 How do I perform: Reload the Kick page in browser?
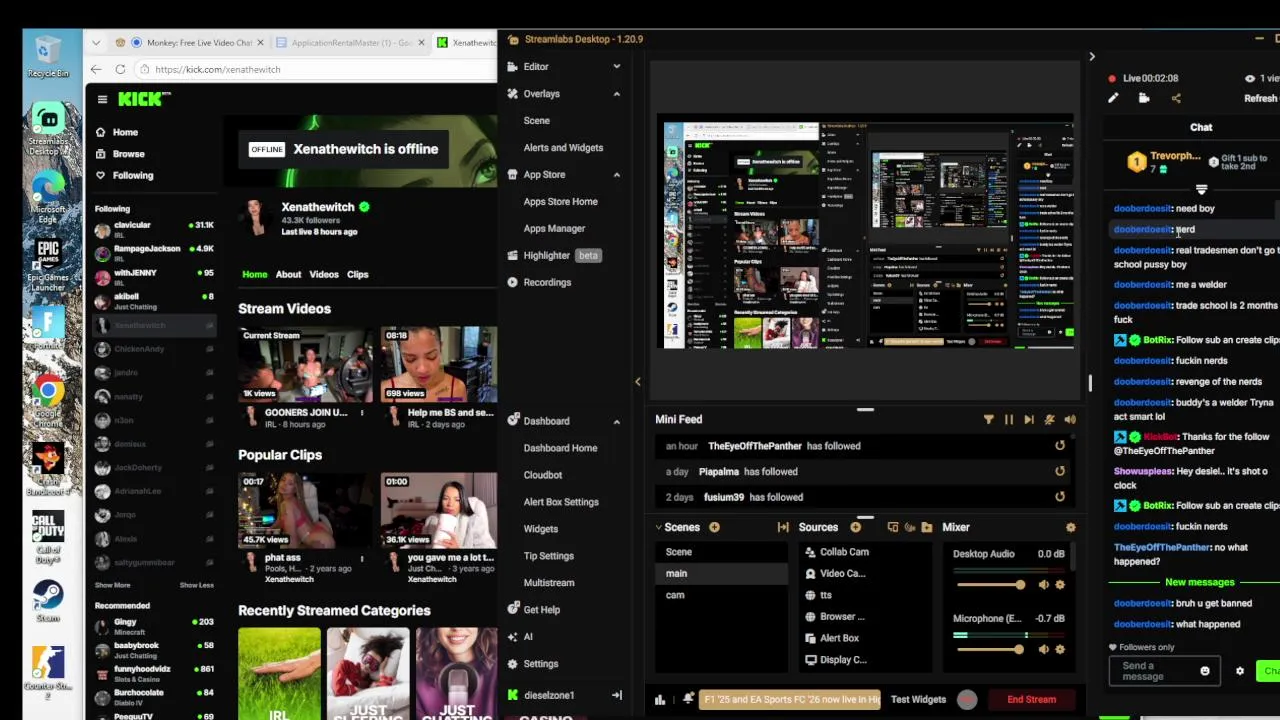(120, 69)
